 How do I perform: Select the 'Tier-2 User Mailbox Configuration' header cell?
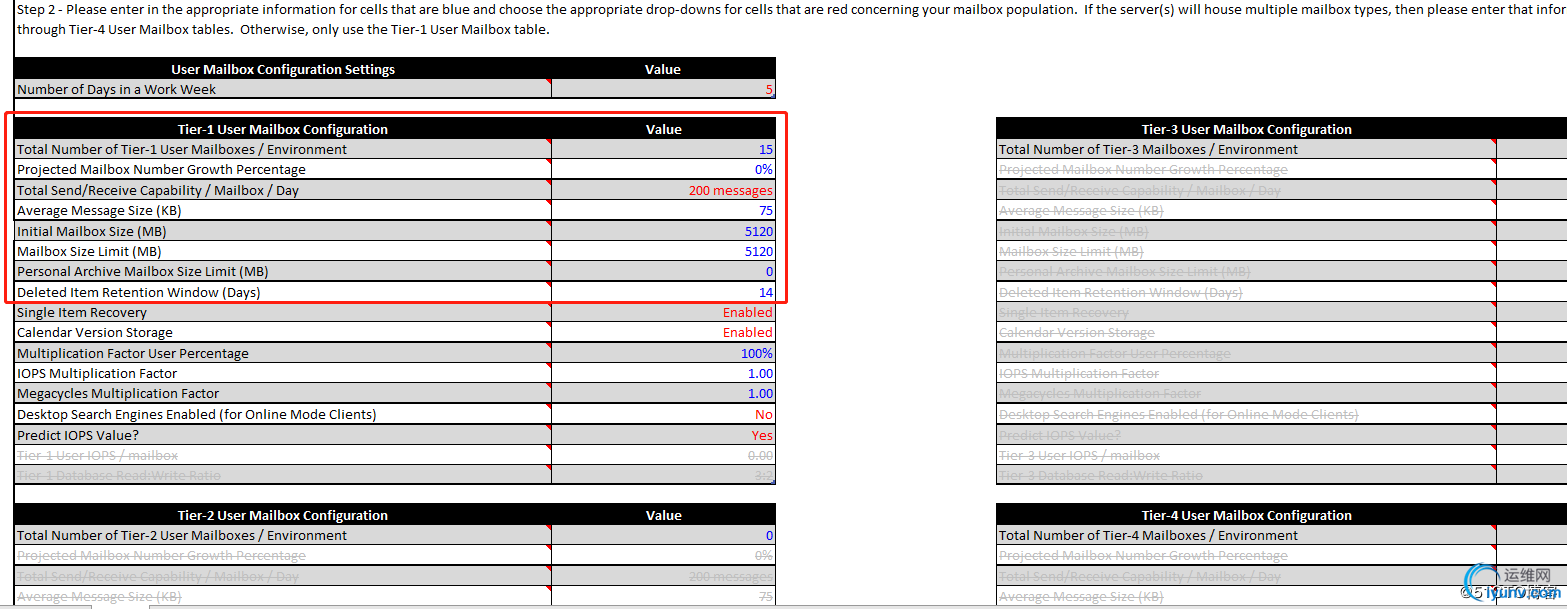point(283,515)
